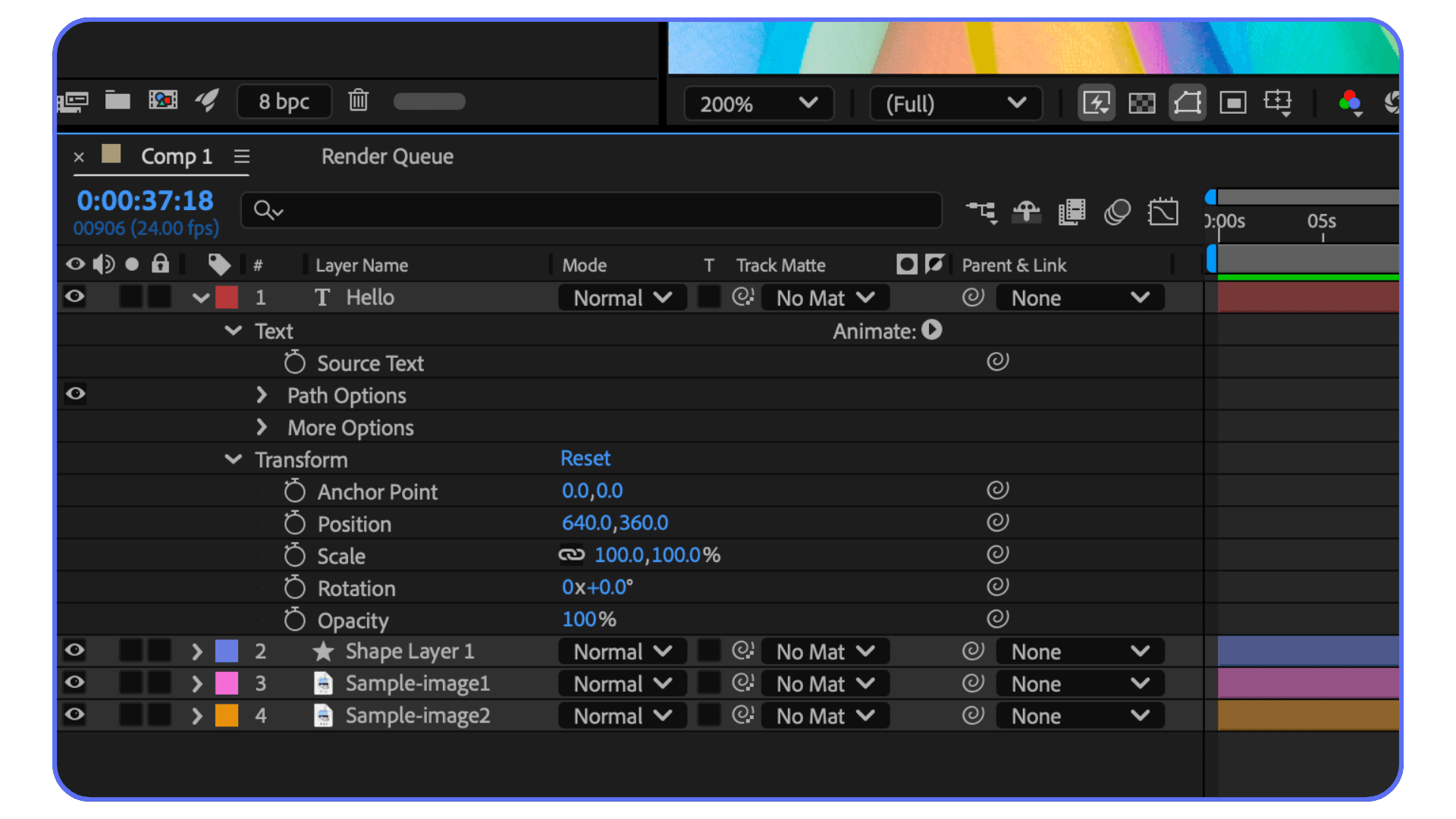Select the Comp 1 tab

(176, 156)
